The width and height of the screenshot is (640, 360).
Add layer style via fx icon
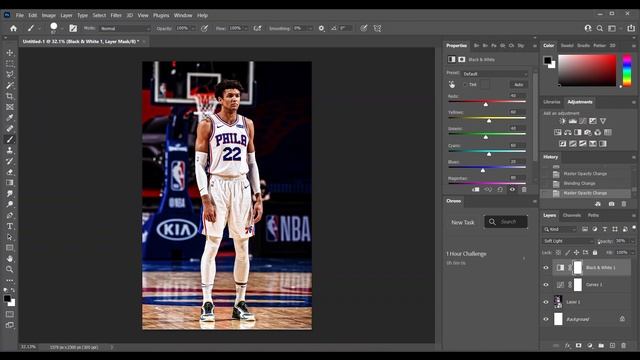coord(567,346)
